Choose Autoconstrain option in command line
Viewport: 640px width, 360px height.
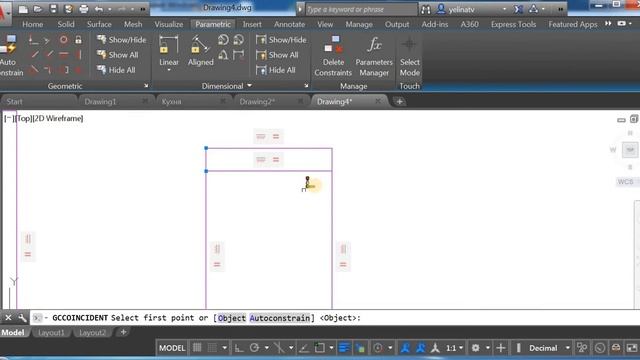tap(280, 318)
